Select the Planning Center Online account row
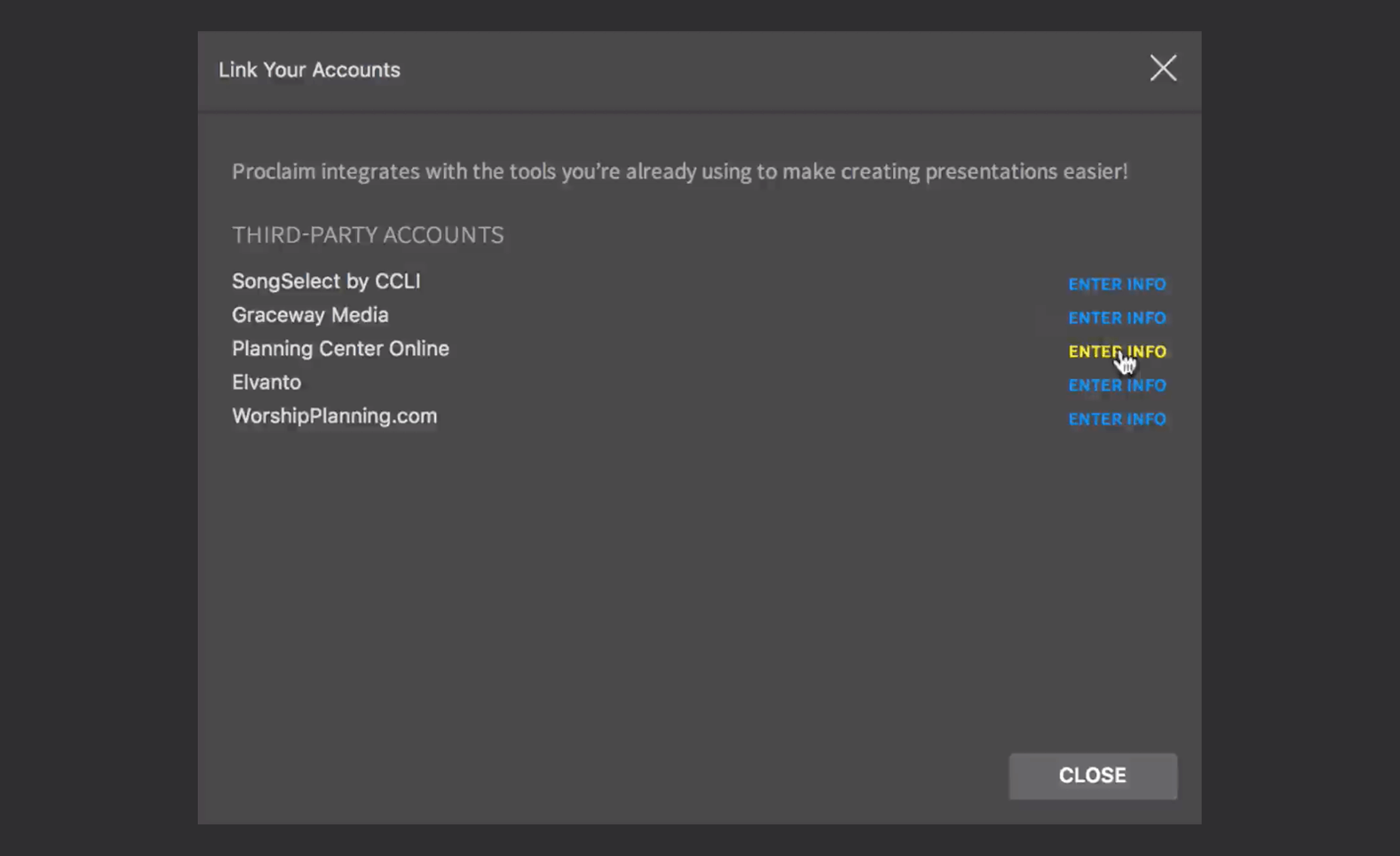 pos(340,348)
